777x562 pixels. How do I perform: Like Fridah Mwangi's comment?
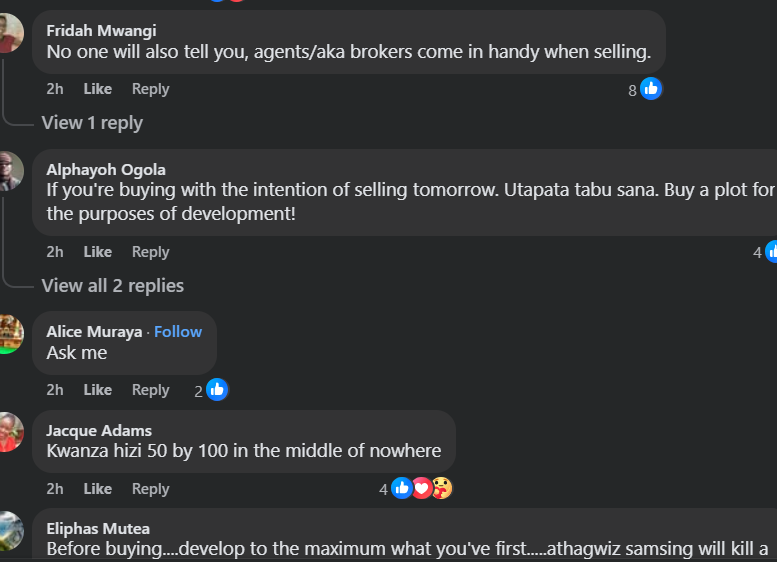tap(97, 89)
